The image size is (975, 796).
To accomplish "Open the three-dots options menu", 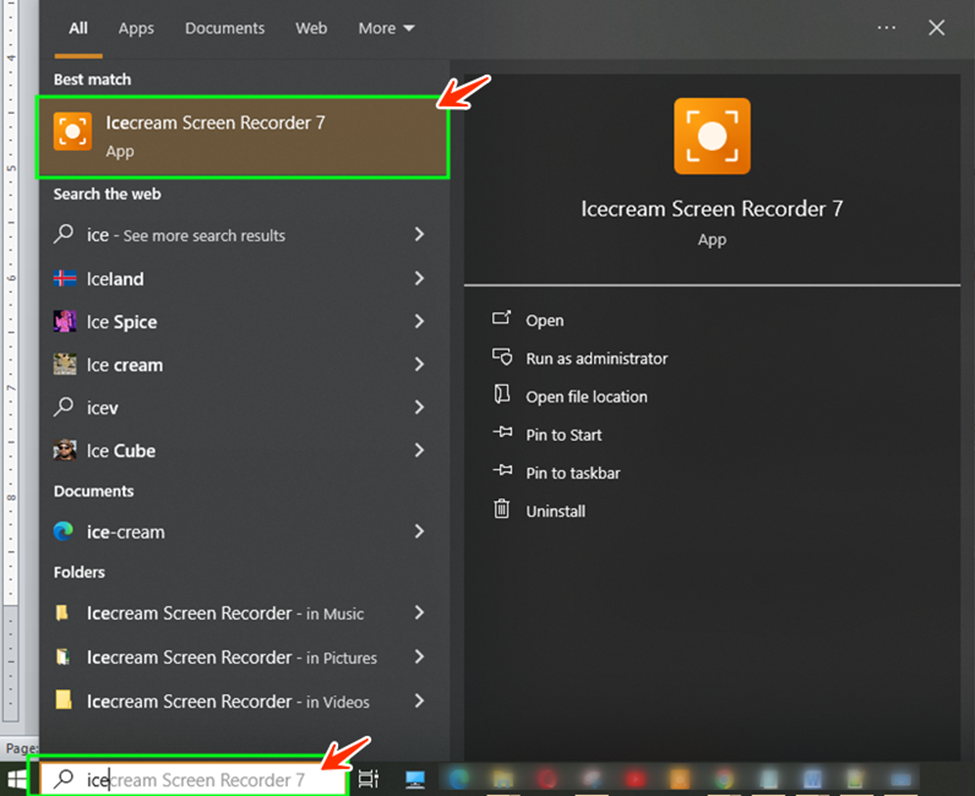I will point(886,28).
